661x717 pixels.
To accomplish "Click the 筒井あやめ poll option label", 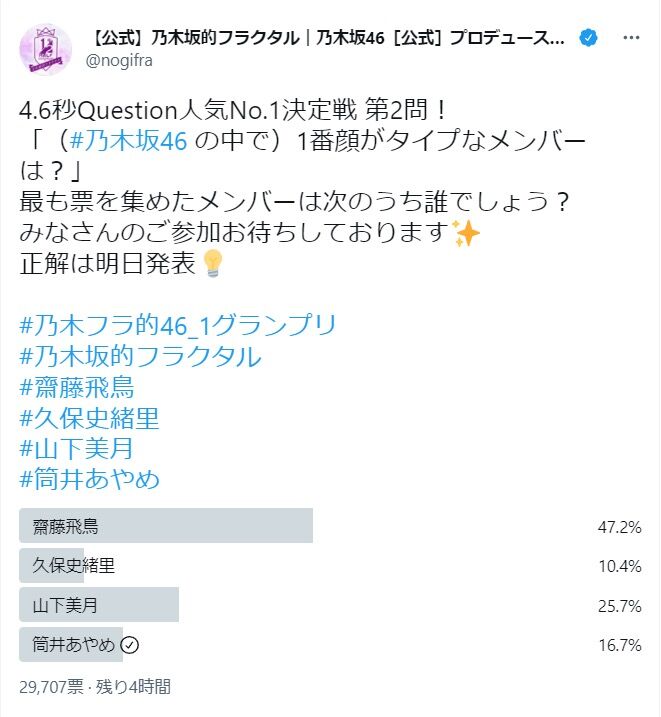I will coord(74,645).
